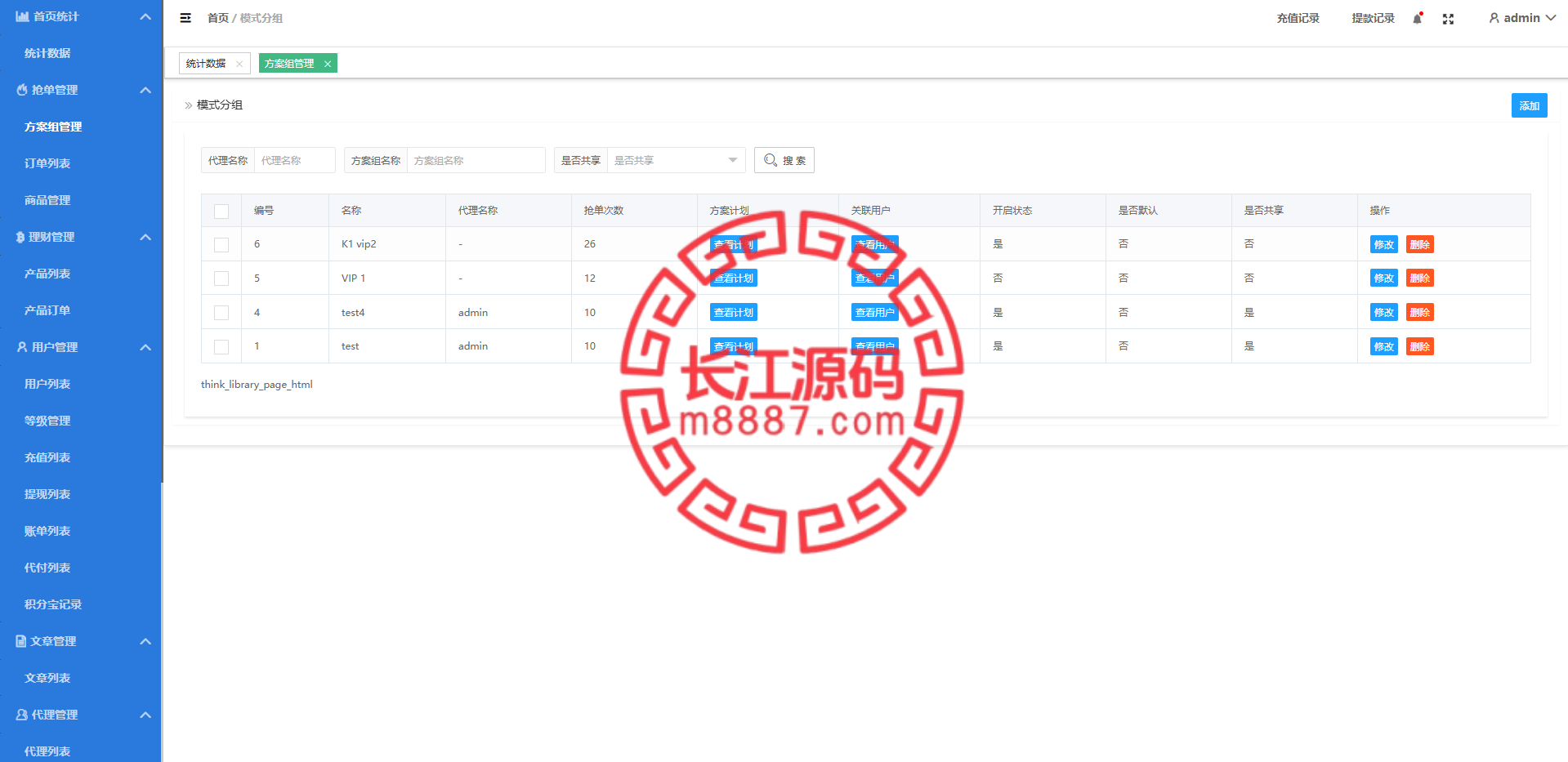This screenshot has width=1568, height=762.
Task: Click the 抢单管理 flame icon
Action: [22, 90]
